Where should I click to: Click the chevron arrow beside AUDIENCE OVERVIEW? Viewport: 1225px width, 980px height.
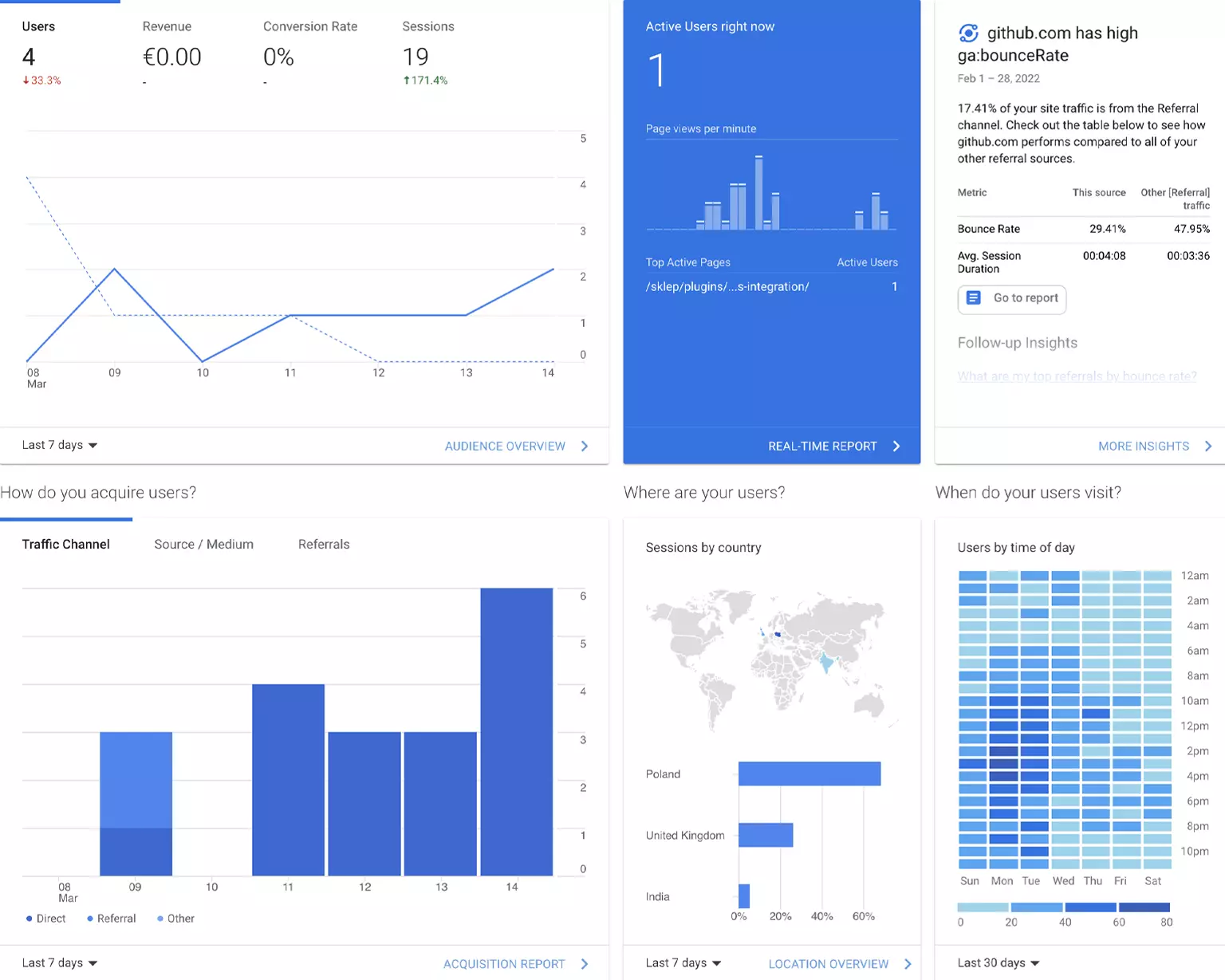(585, 446)
